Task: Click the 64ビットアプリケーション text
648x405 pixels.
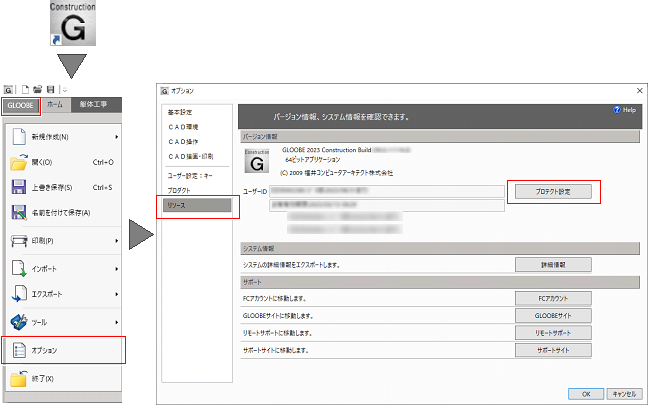Action: coord(313,160)
